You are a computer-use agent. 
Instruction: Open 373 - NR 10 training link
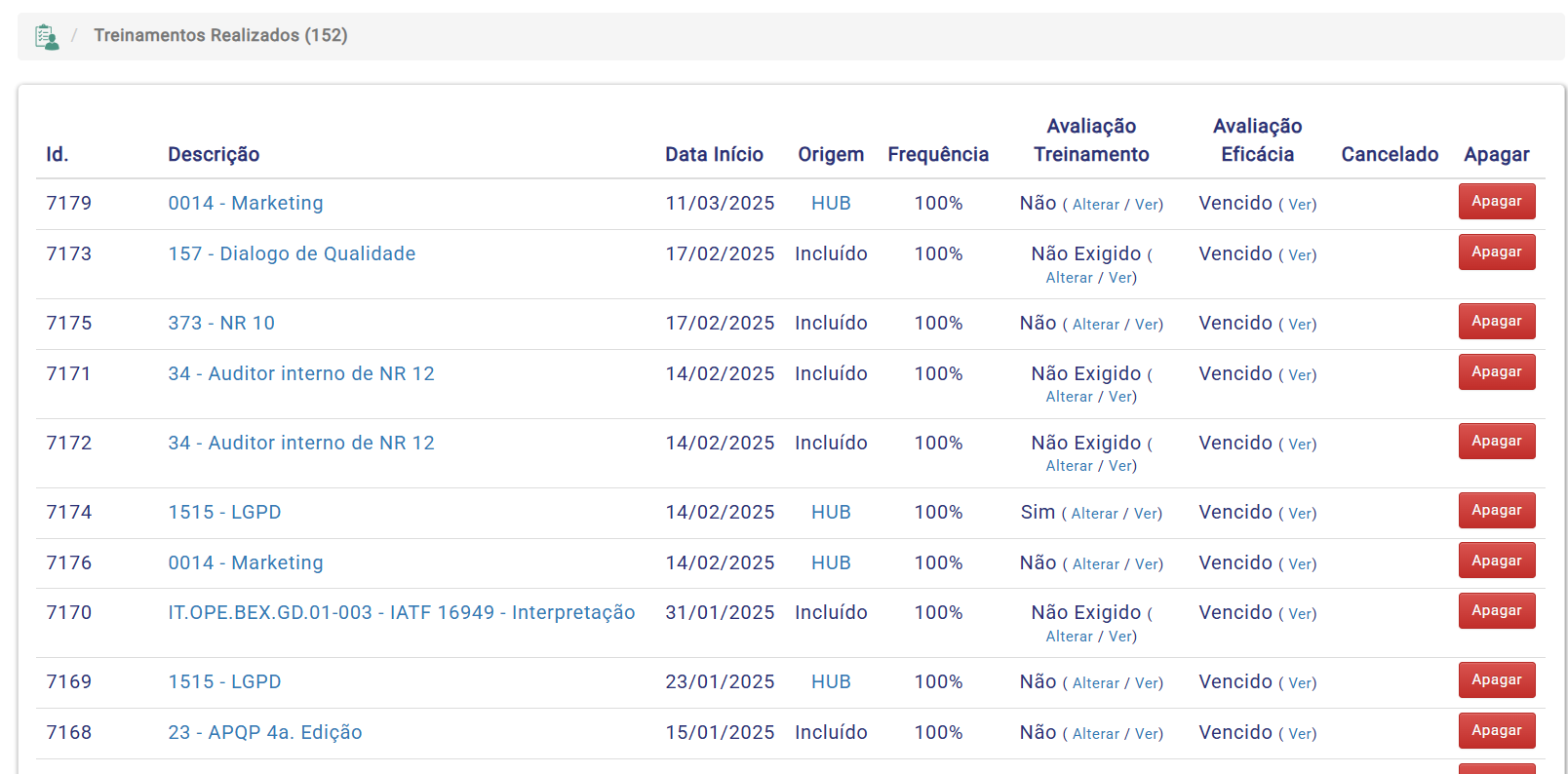point(221,323)
